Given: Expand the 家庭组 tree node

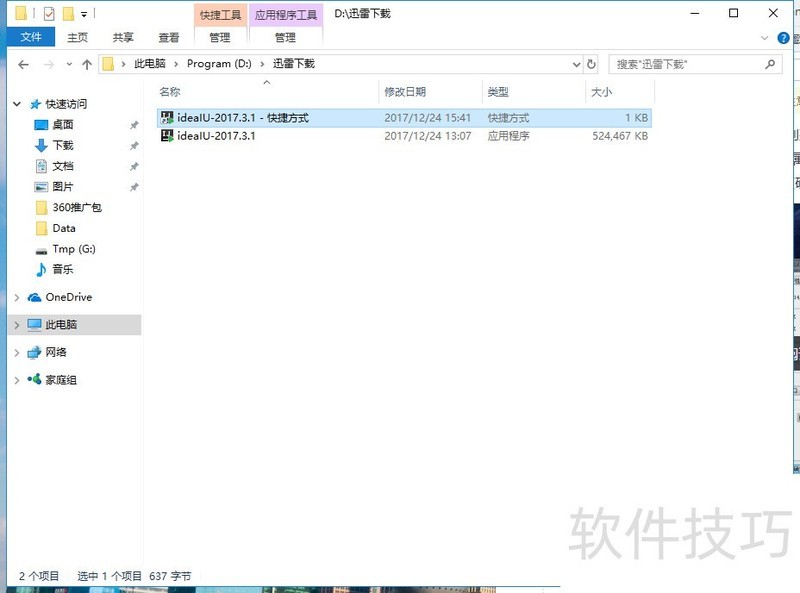Looking at the screenshot, I should click(17, 380).
